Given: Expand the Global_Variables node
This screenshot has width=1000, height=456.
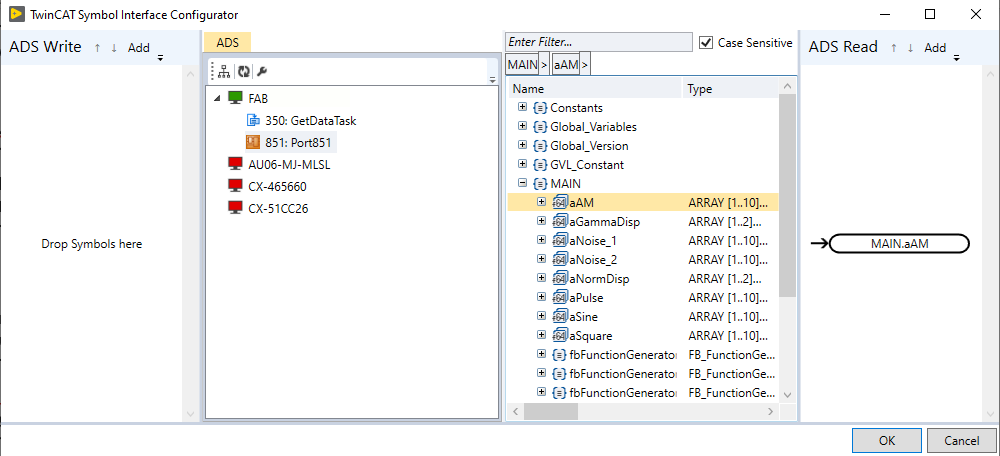Looking at the screenshot, I should pyautogui.click(x=522, y=127).
